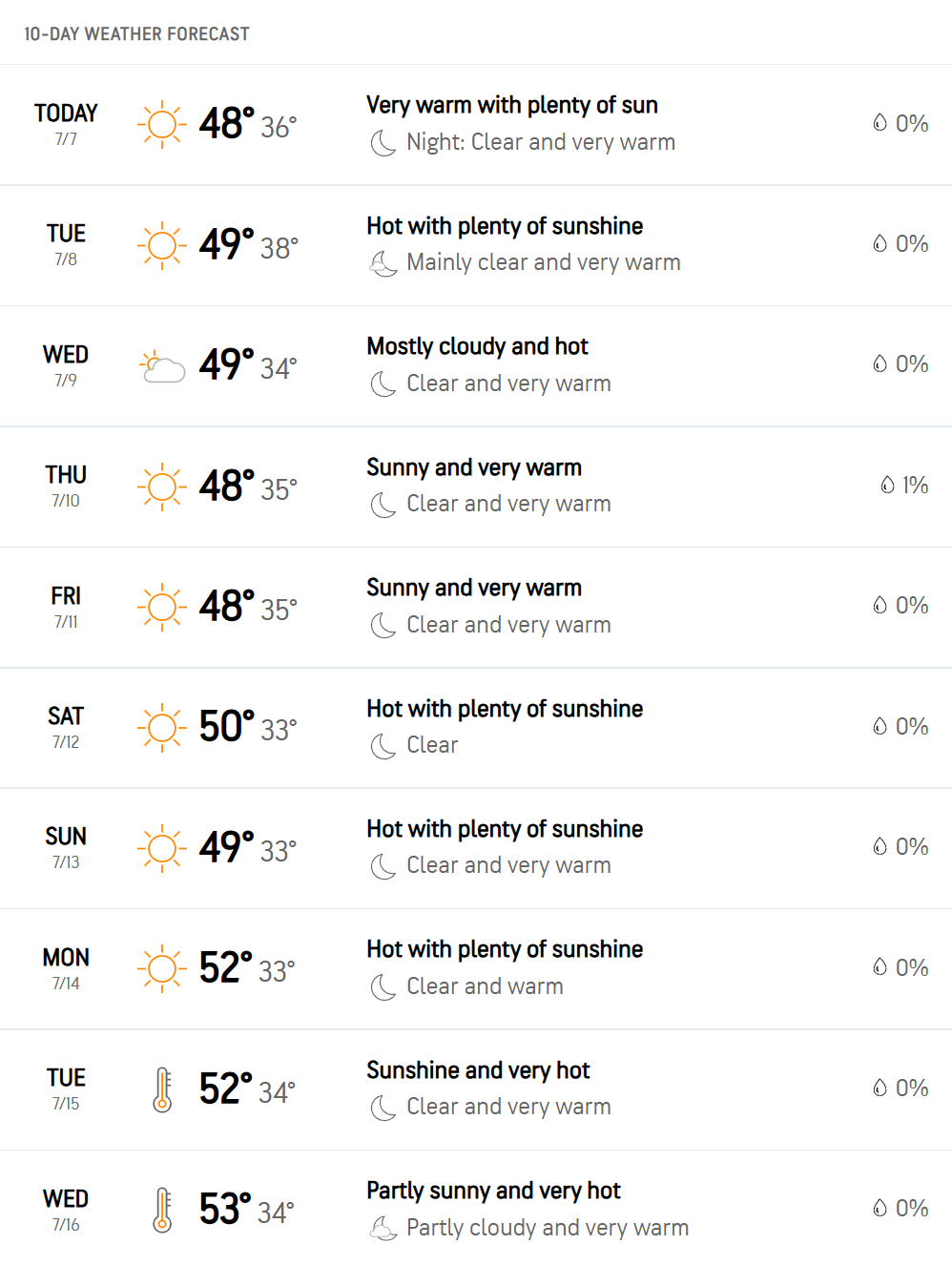Viewport: 952px width, 1265px height.
Task: Click the partly cloudy icon for WED 7/9
Action: (x=161, y=365)
